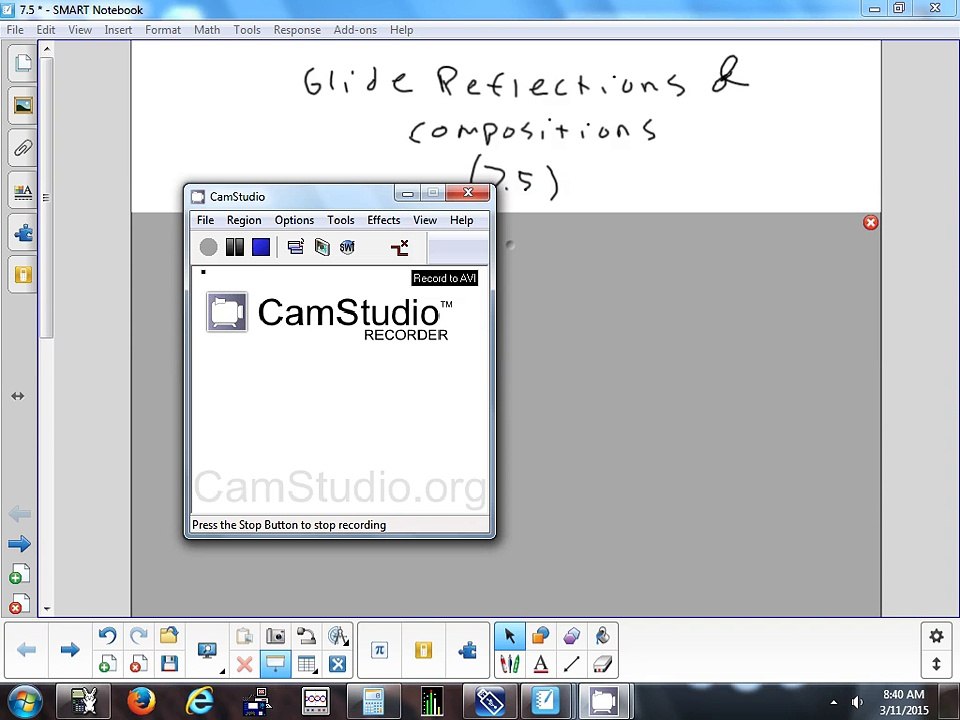Open CamStudio Options menu
Image resolution: width=960 pixels, height=720 pixels.
click(x=294, y=220)
